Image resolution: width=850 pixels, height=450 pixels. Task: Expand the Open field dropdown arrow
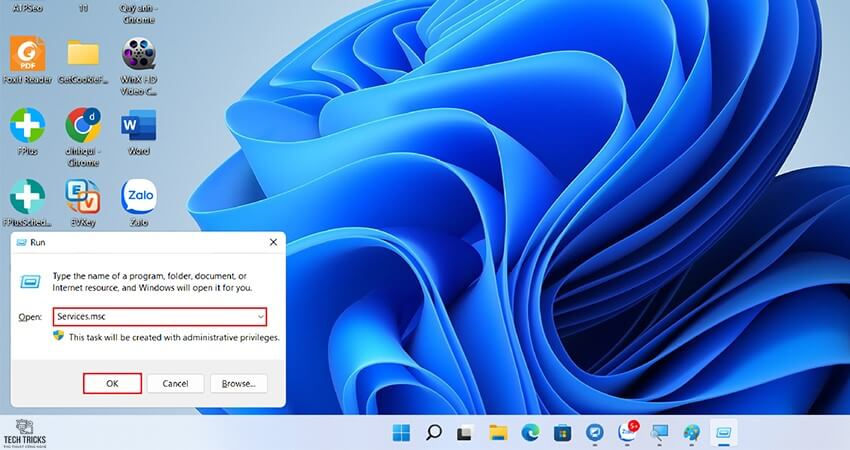coord(261,317)
